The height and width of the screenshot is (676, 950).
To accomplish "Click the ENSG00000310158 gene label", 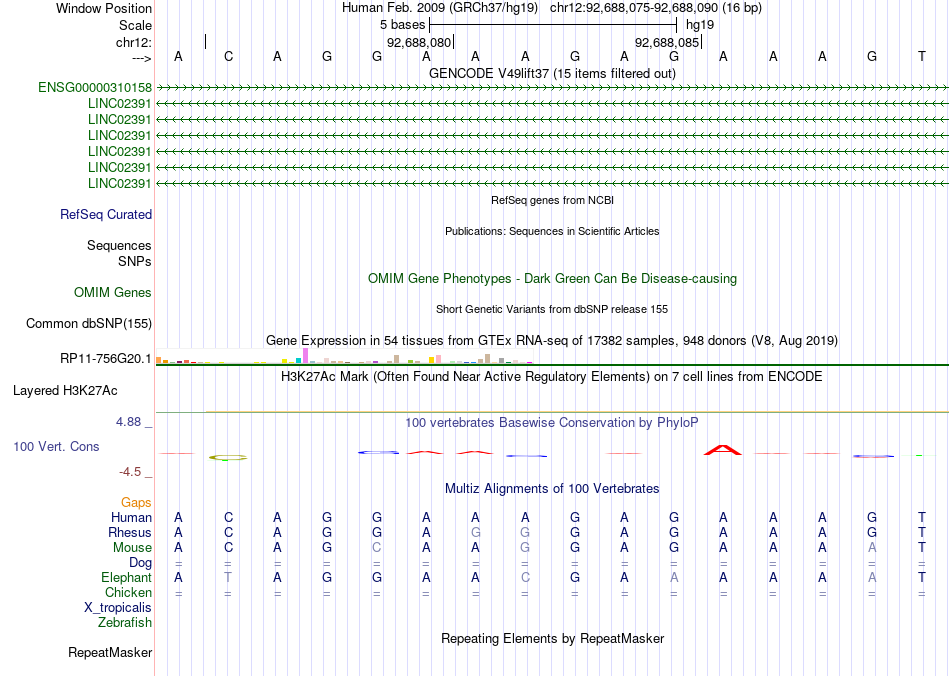I will point(95,87).
